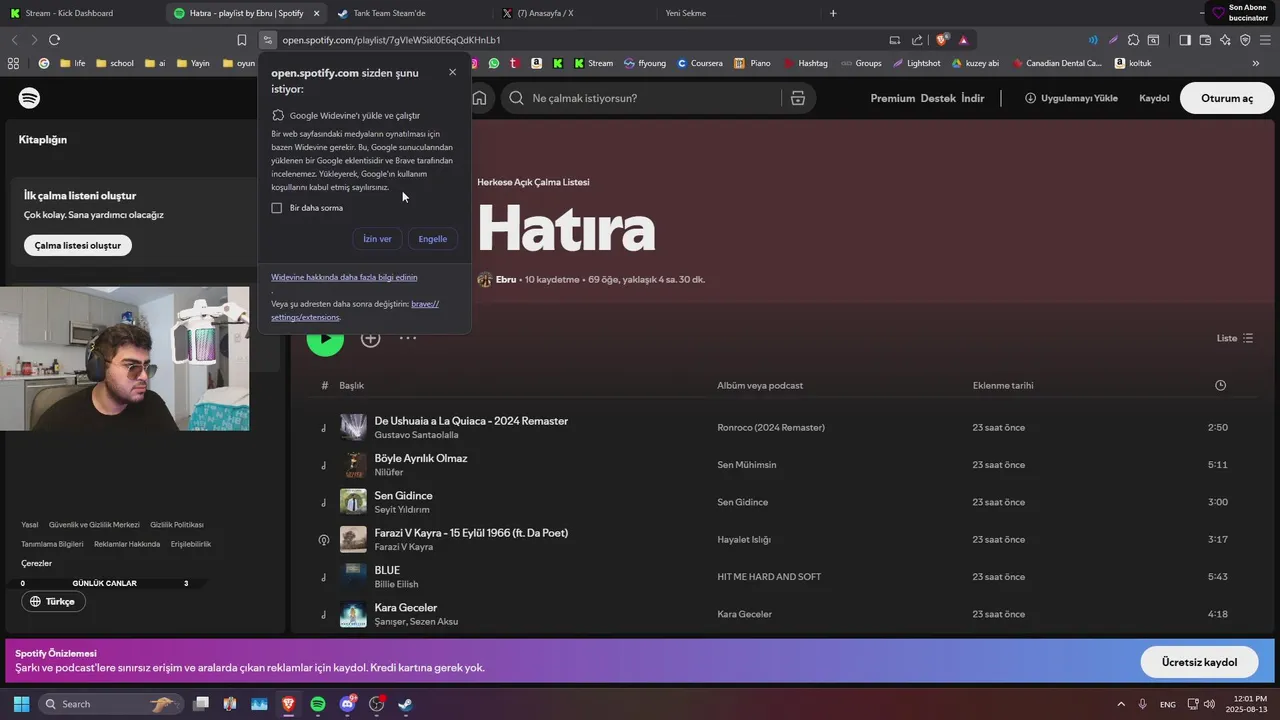Click Ücretsiz kaydol button

[1199, 662]
